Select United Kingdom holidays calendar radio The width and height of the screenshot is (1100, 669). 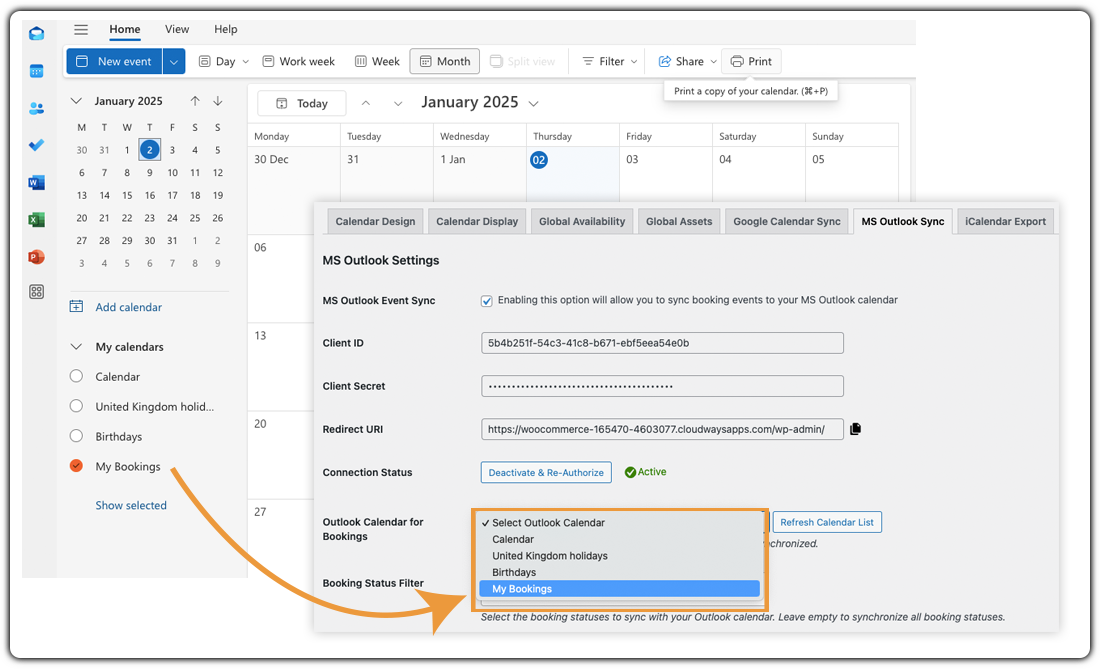pos(76,406)
